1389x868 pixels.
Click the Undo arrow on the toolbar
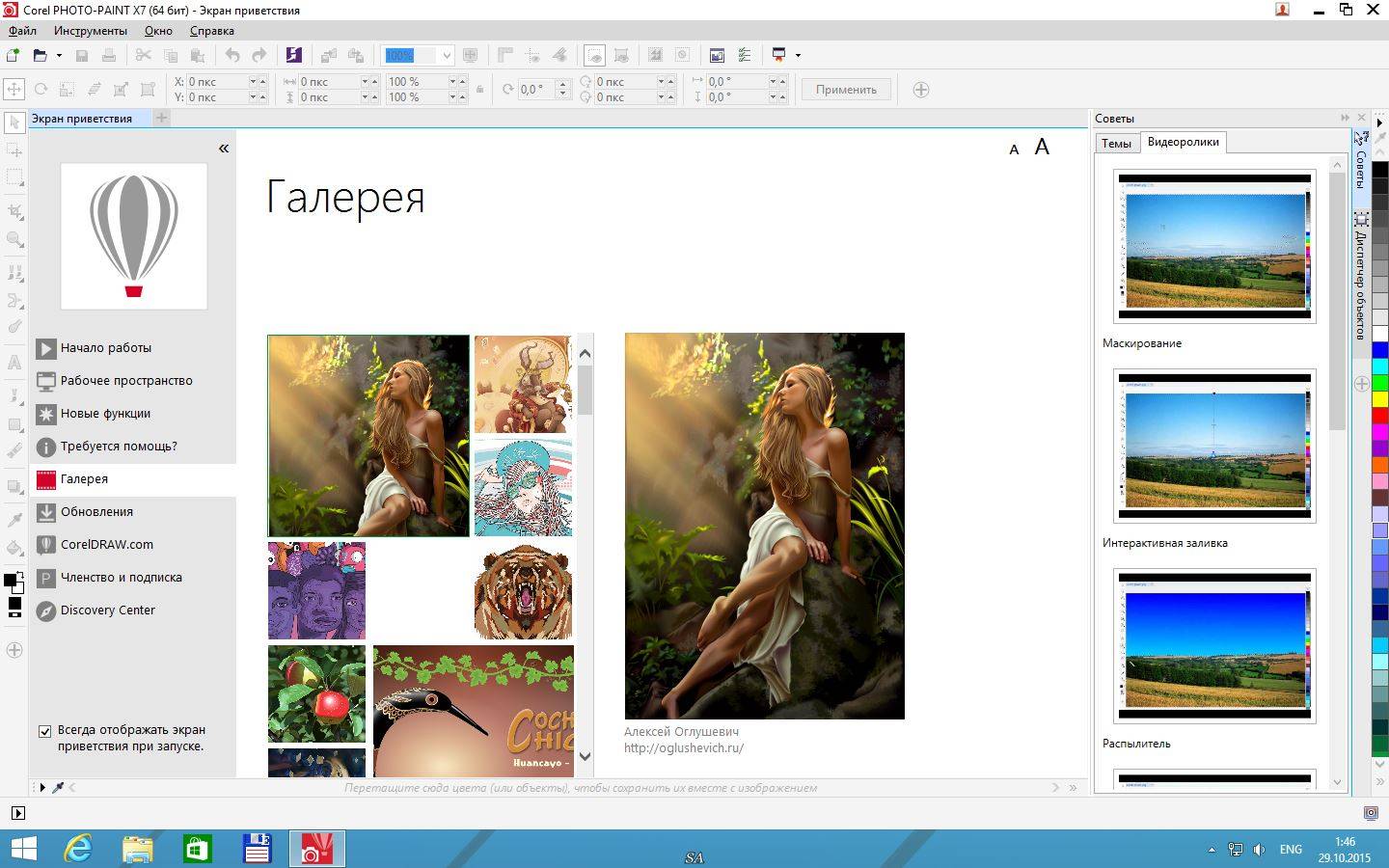coord(232,54)
